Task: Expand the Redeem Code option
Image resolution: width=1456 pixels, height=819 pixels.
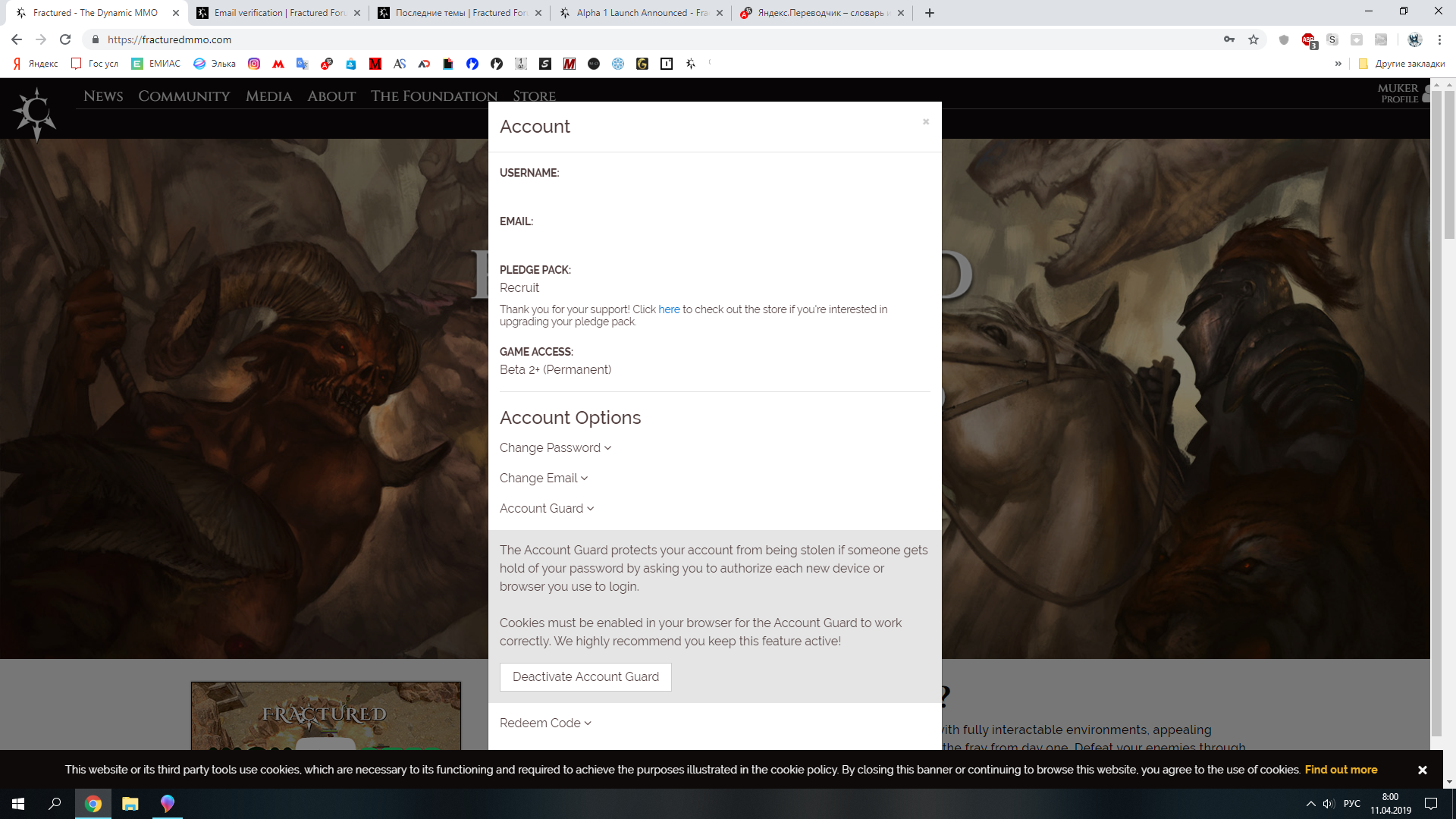Action: pyautogui.click(x=545, y=723)
